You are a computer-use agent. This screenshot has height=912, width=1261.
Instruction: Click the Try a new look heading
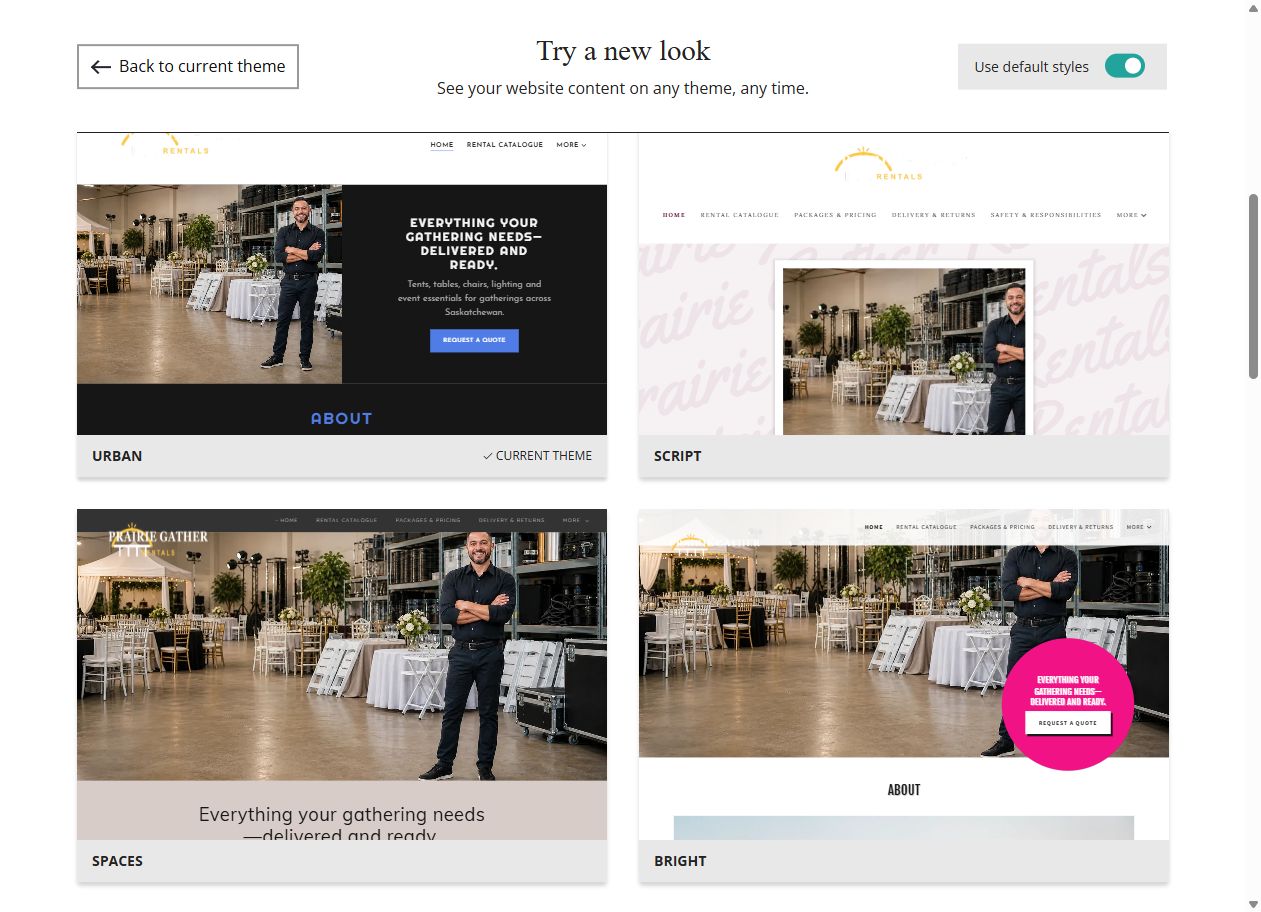(623, 51)
